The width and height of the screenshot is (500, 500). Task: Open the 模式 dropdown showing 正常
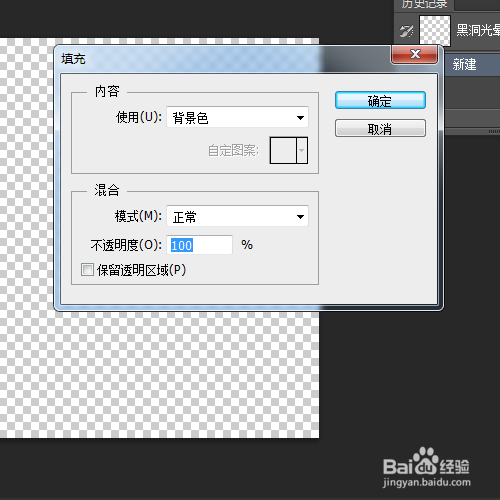pos(237,217)
